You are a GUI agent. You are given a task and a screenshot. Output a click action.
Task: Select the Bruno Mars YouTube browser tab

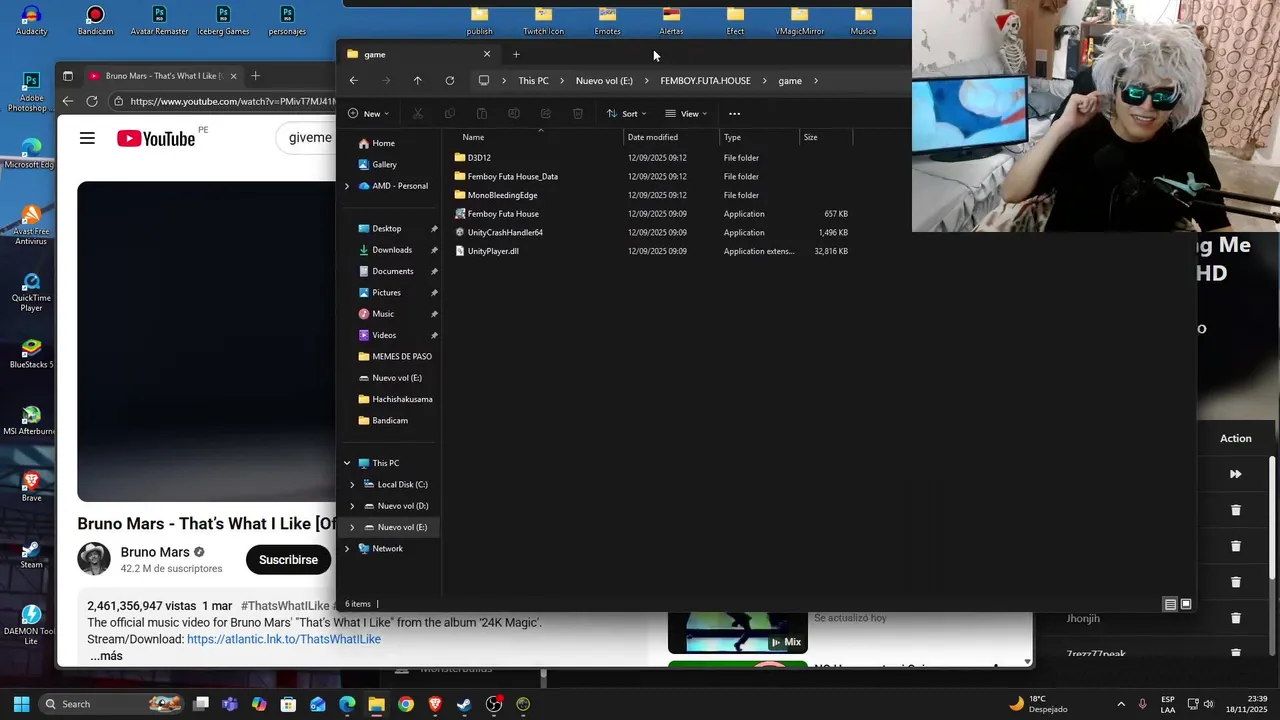click(x=163, y=76)
